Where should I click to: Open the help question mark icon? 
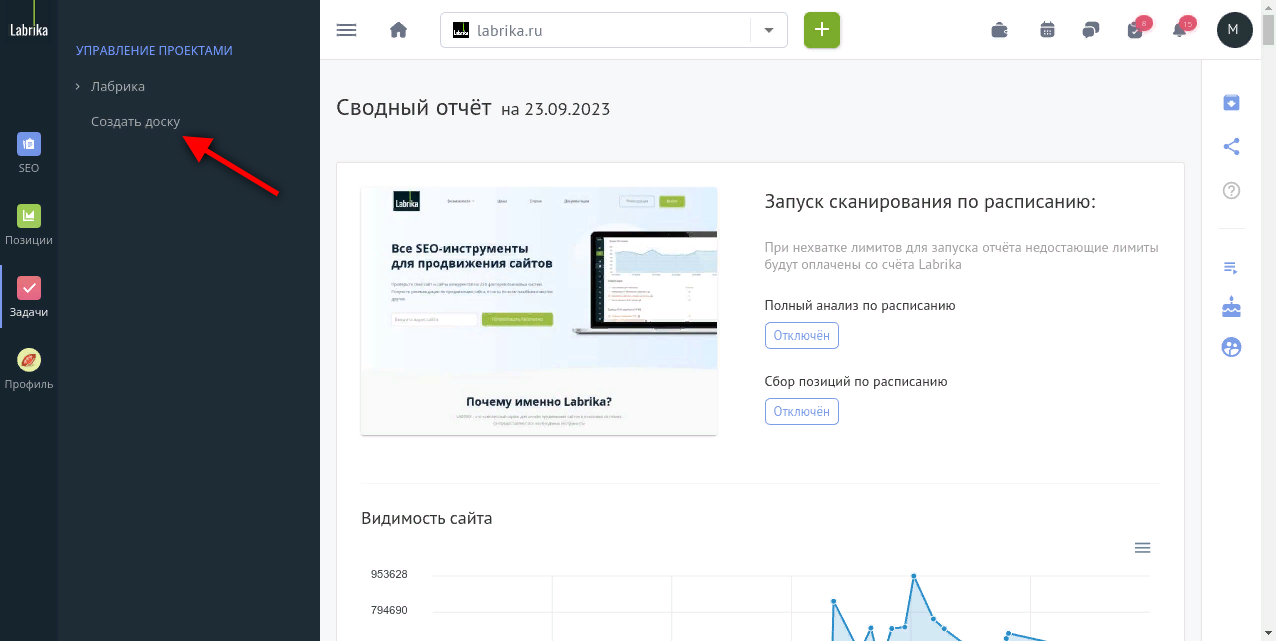[1232, 190]
